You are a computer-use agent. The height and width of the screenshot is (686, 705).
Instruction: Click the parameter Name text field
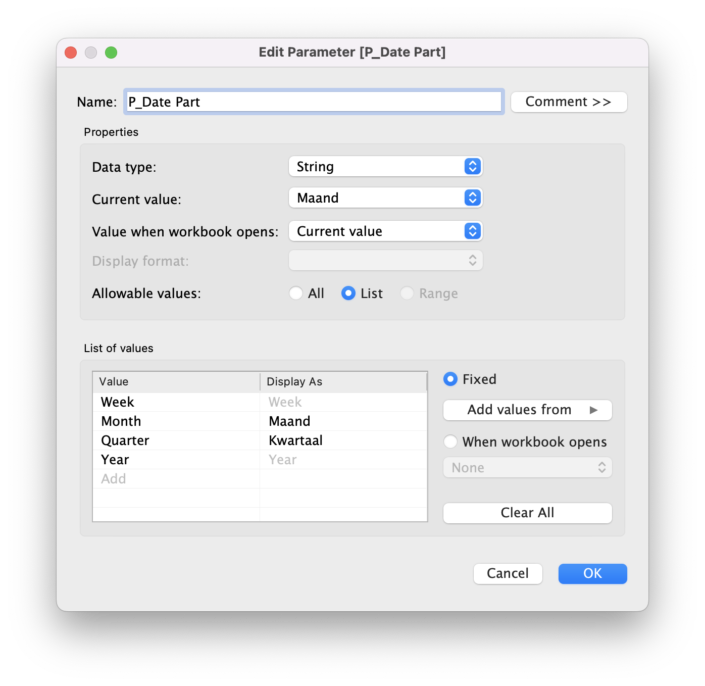(x=313, y=102)
